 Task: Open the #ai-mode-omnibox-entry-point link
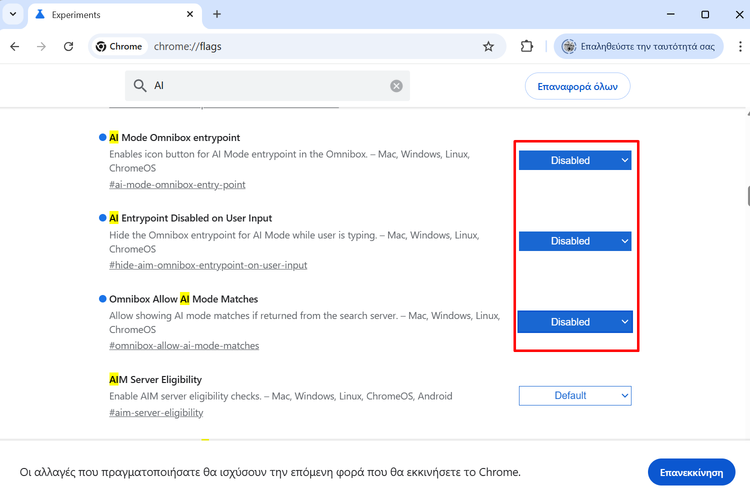pos(177,185)
